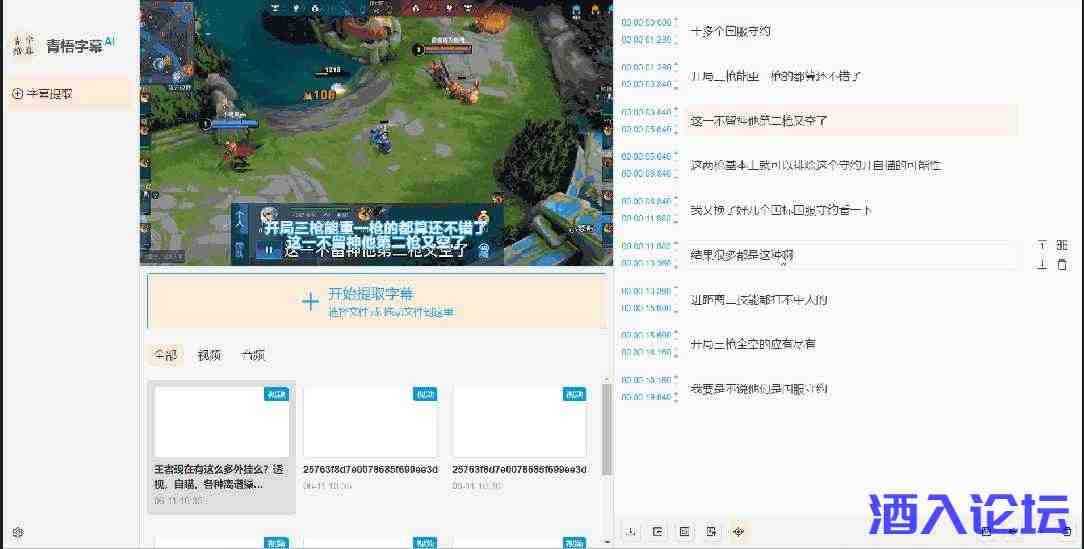The width and height of the screenshot is (1084, 549).
Task: Increase start time of the first subtitle row
Action: coord(676,18)
